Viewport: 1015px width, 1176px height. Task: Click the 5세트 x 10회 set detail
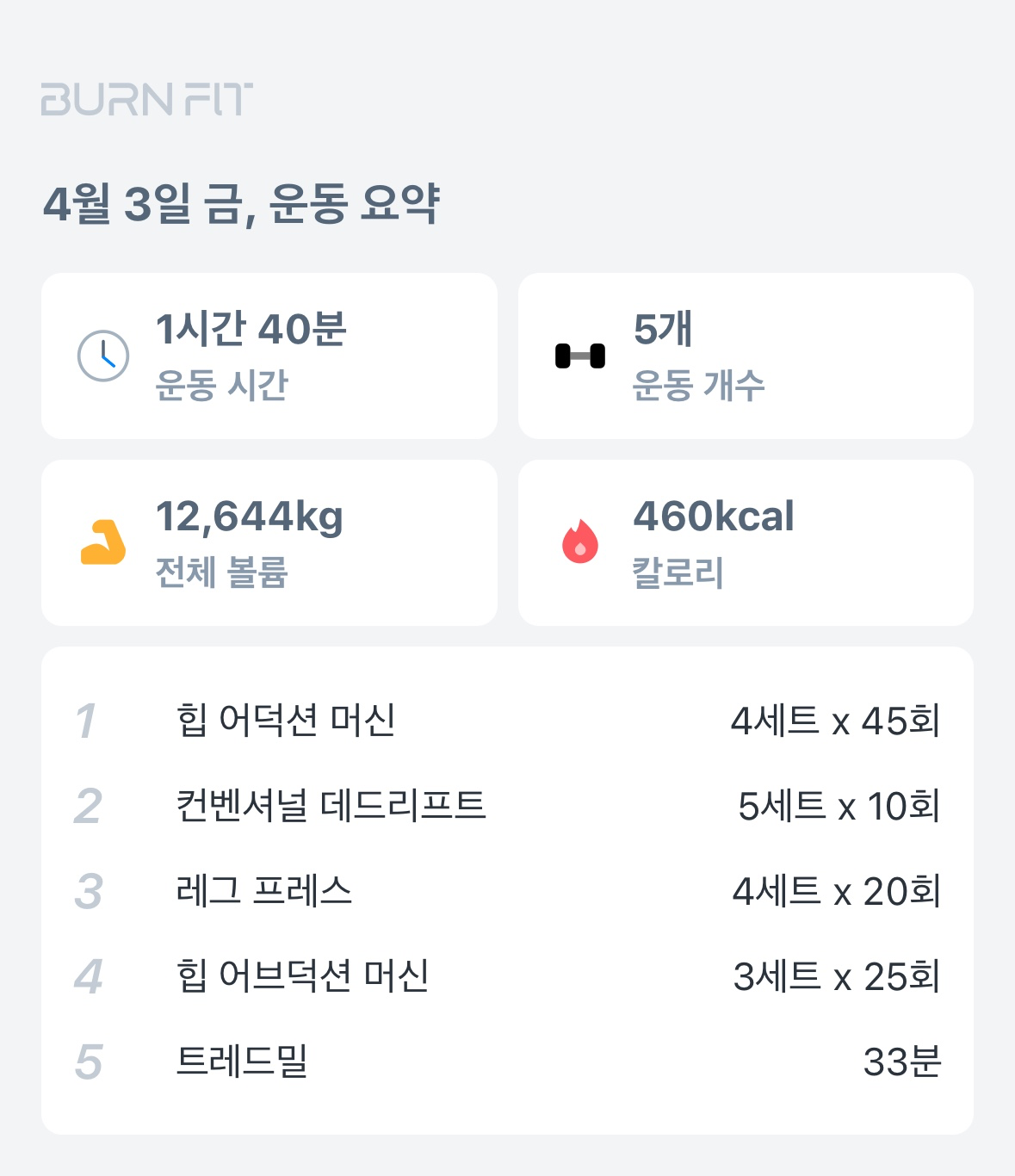click(839, 806)
